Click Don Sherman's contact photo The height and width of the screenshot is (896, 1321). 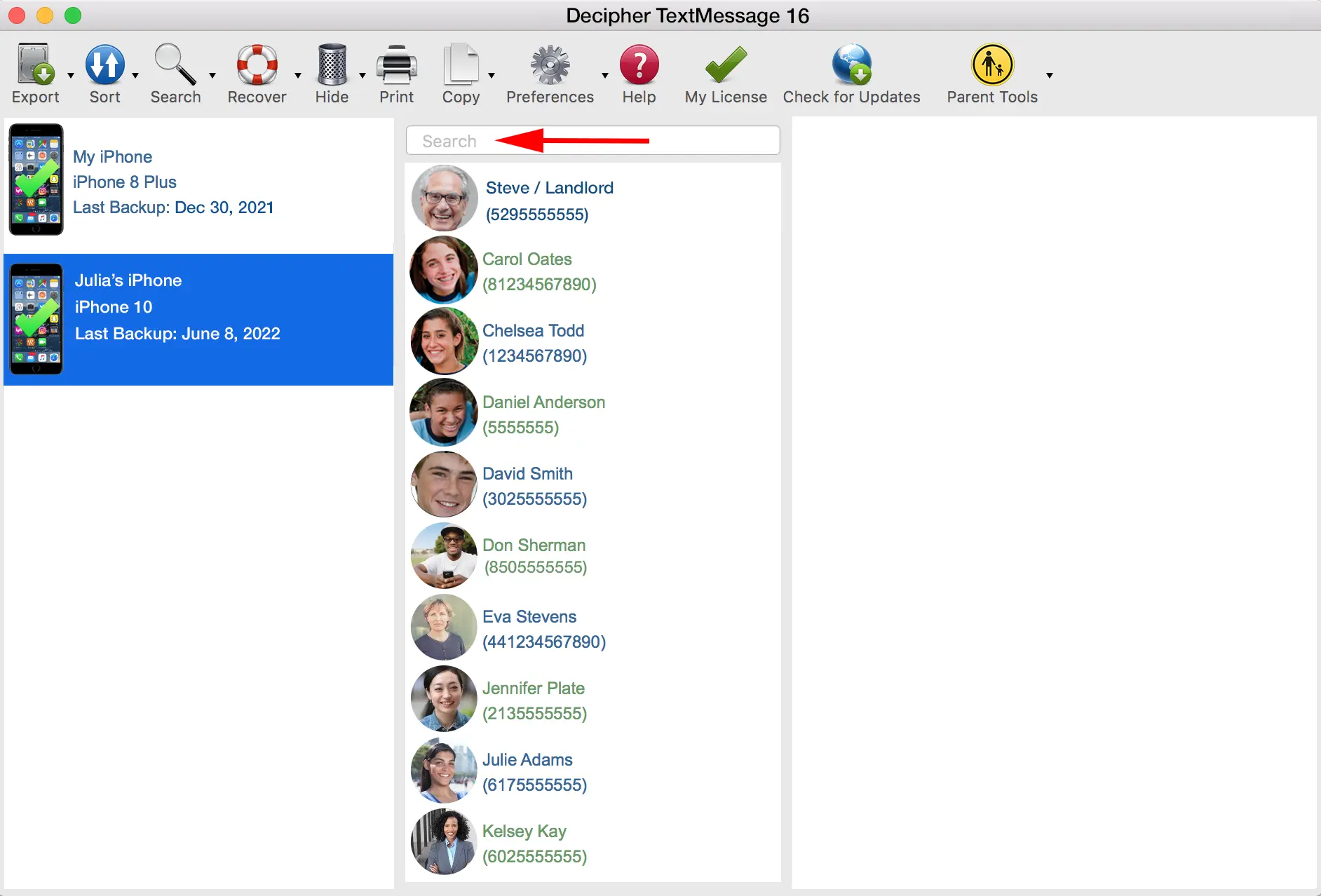(x=444, y=556)
